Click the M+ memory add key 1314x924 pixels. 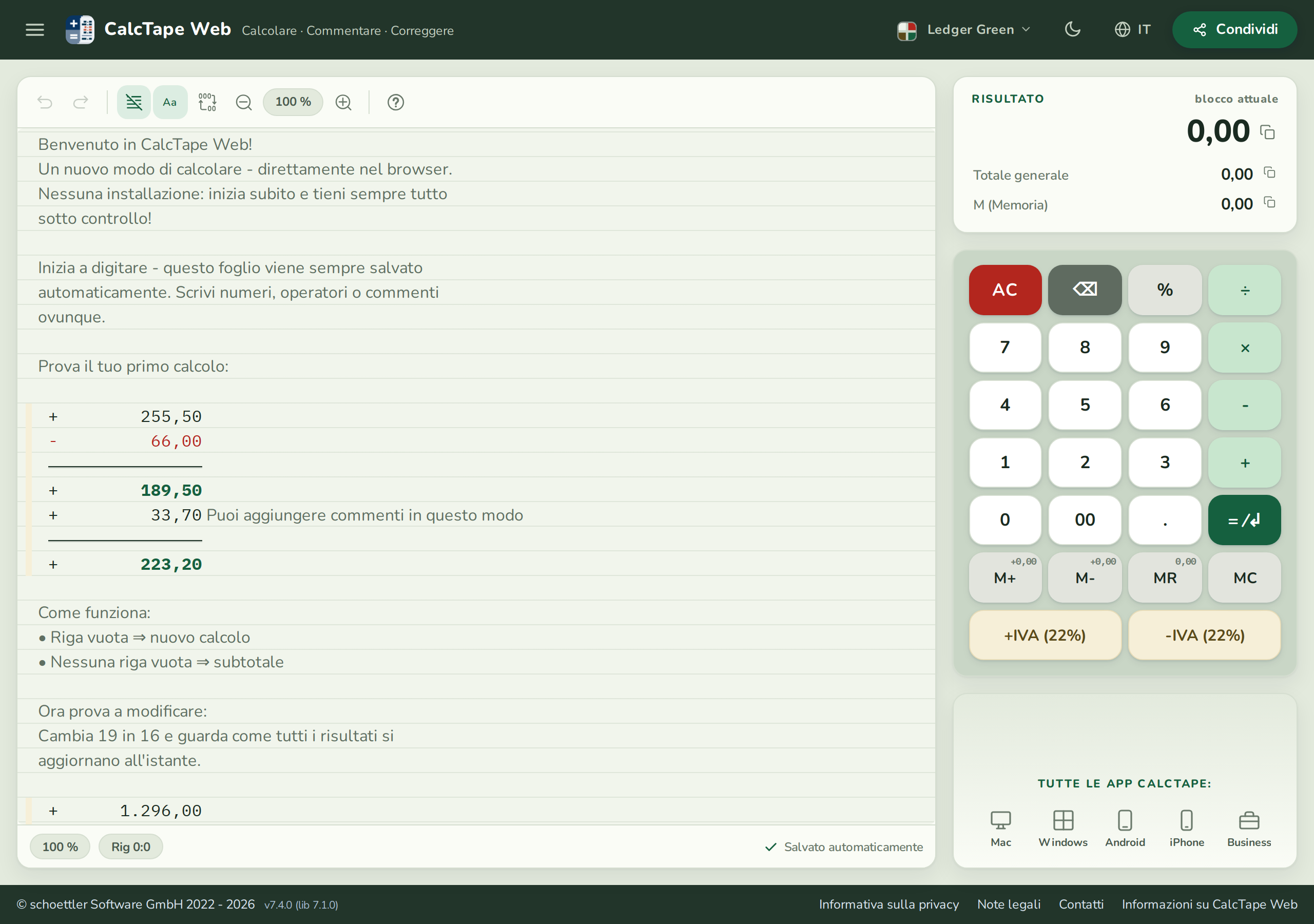[1005, 577]
